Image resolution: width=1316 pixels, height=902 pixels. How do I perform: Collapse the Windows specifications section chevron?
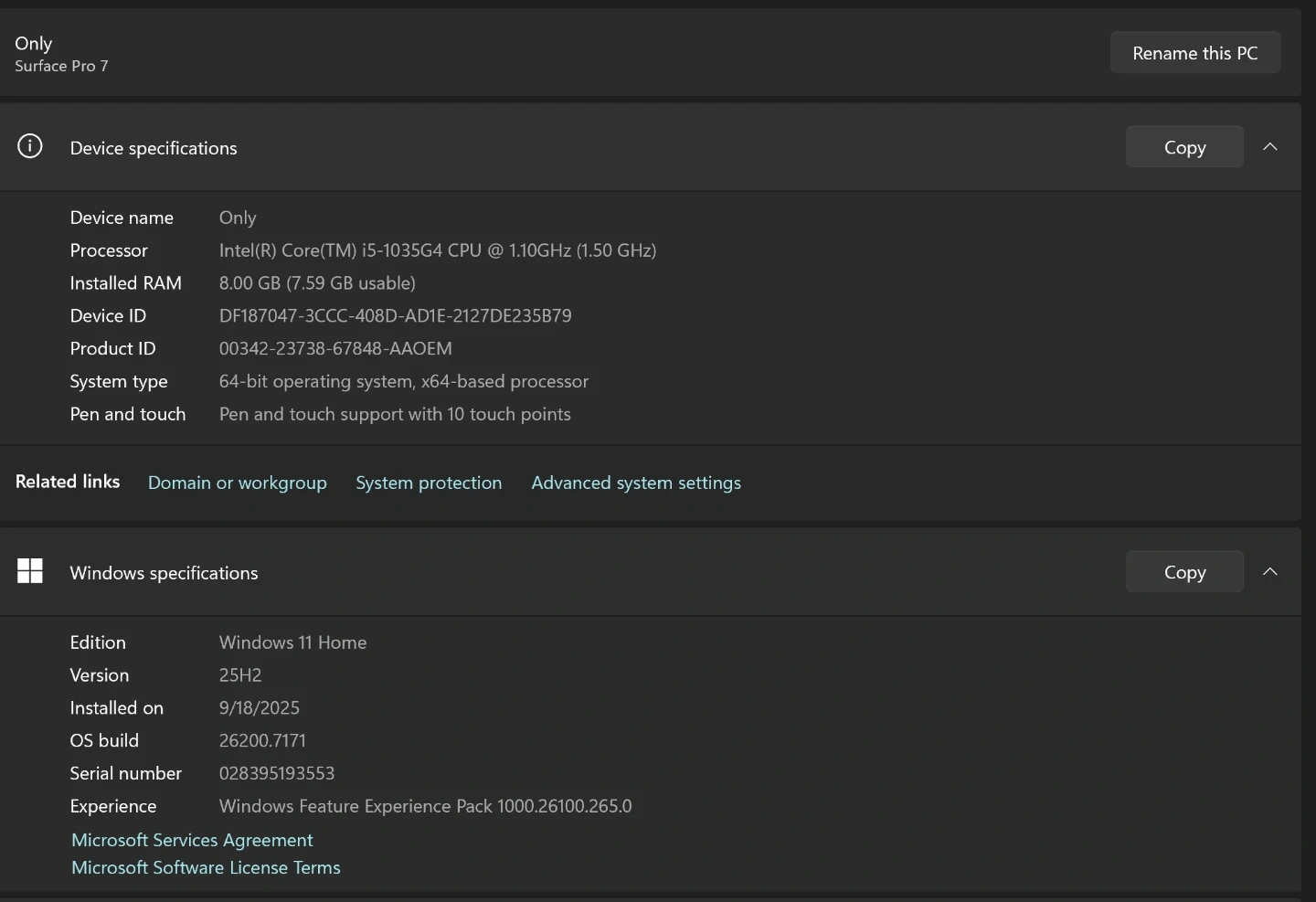tap(1270, 572)
